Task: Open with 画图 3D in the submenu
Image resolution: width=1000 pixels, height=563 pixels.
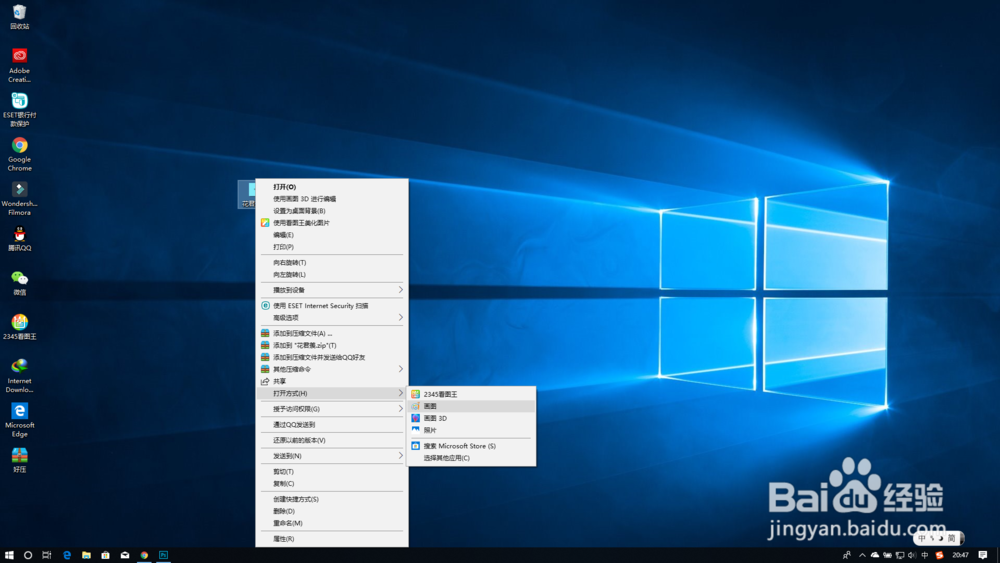Action: [471, 418]
